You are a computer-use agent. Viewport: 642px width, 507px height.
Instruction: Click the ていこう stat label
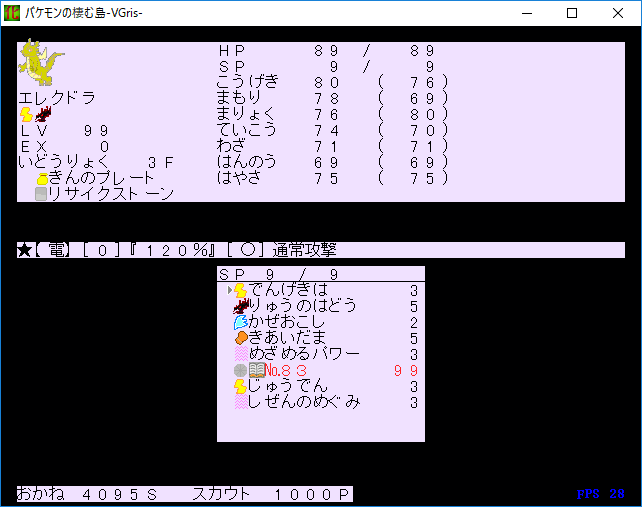[246, 130]
